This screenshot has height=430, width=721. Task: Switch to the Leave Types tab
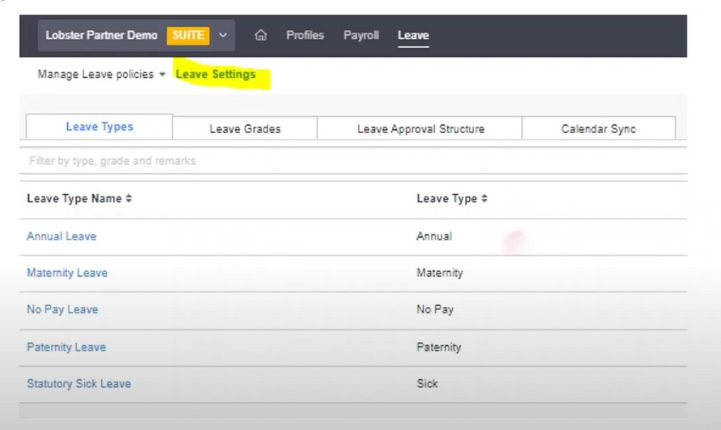99,126
